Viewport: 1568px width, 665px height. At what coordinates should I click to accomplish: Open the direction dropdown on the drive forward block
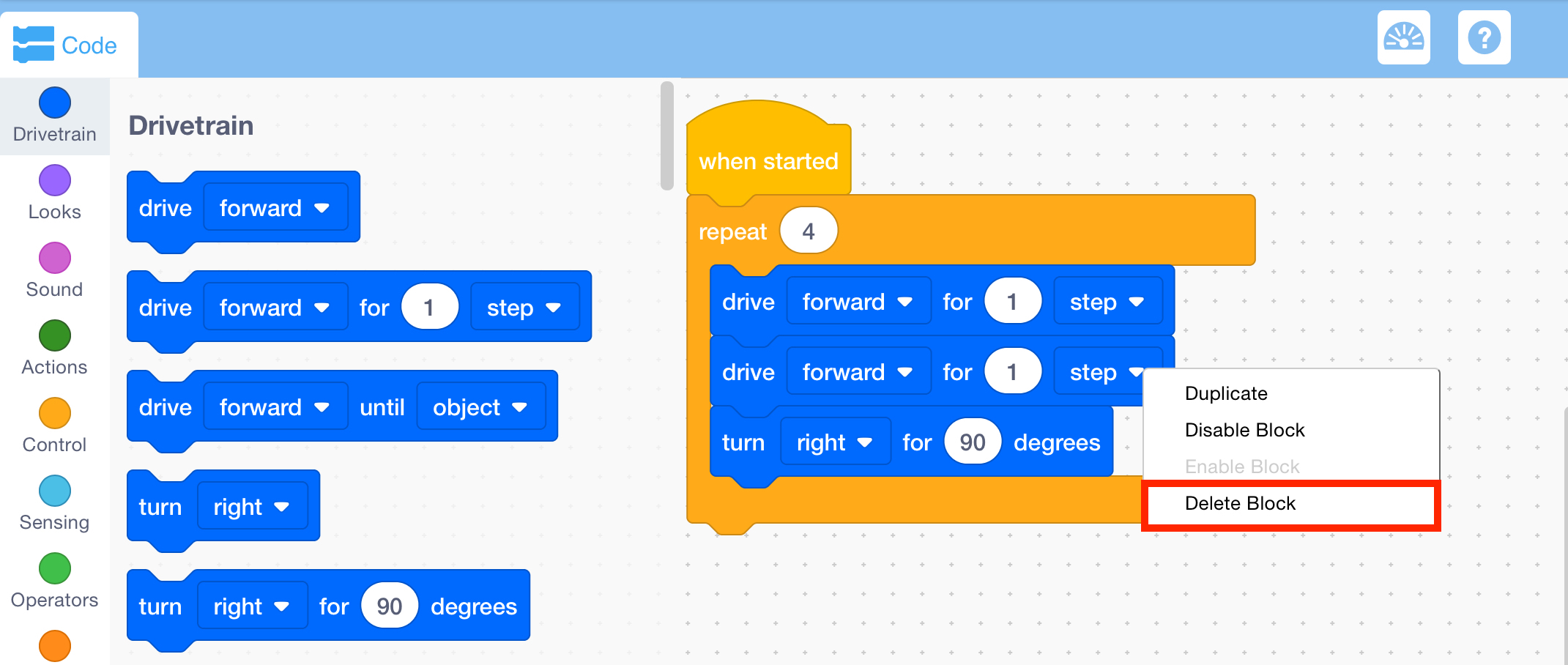(275, 207)
